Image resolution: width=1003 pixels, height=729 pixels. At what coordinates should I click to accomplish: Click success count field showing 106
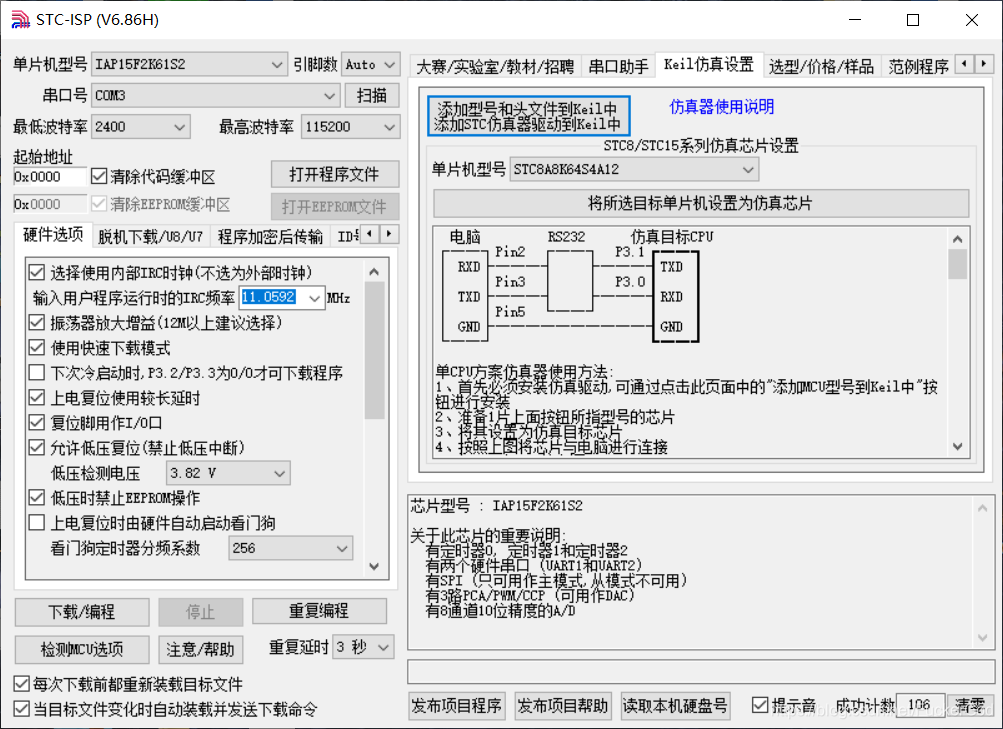coord(920,705)
